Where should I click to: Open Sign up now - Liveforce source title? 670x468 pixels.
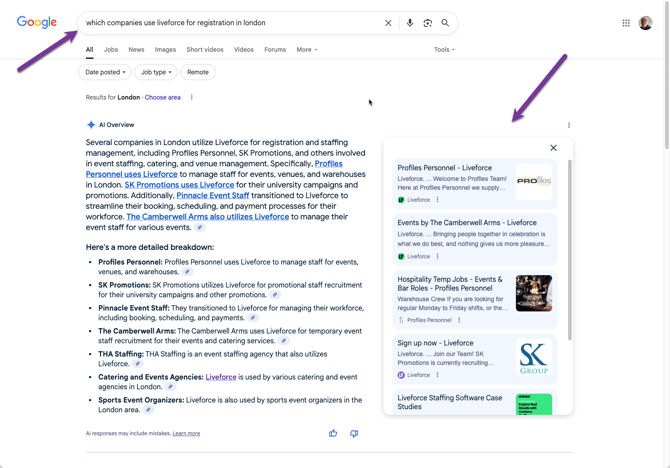coord(435,343)
